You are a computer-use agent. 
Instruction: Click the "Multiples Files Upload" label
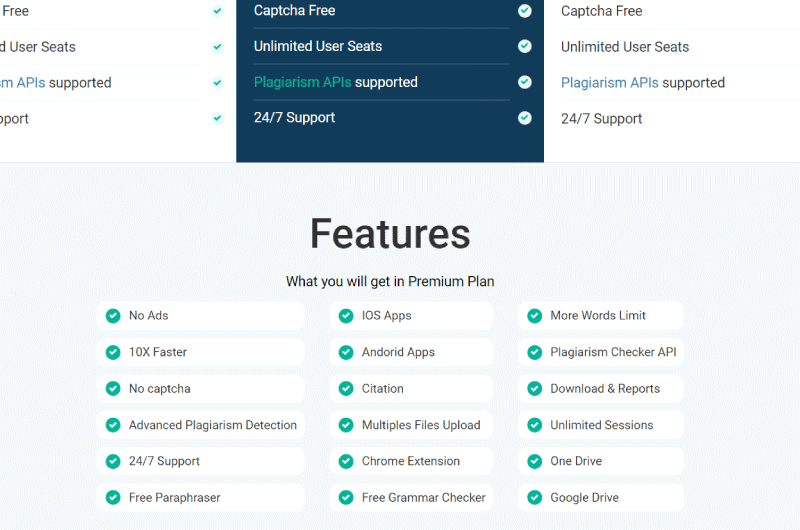[x=421, y=425]
